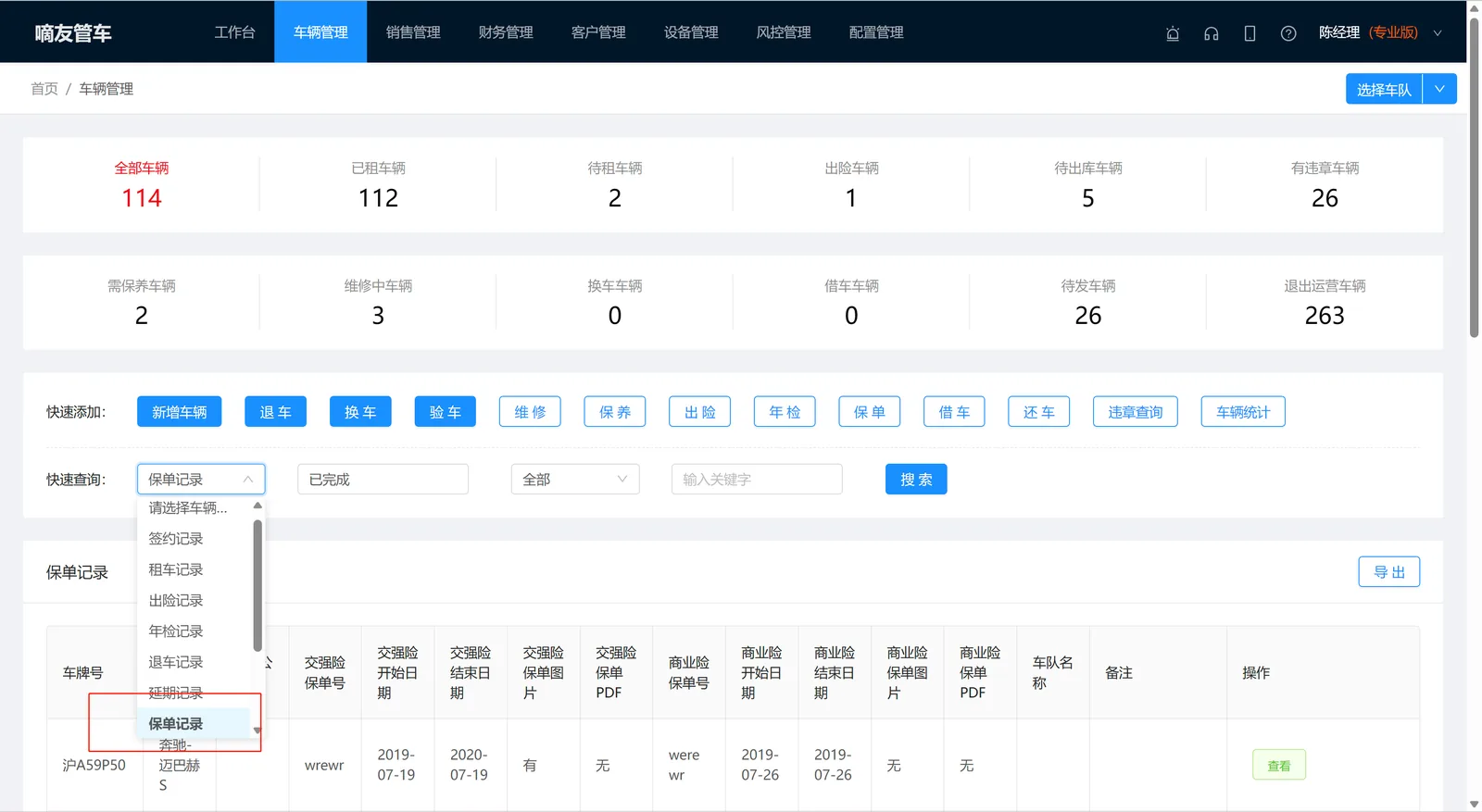Select the 出险车辆 stat card
The height and width of the screenshot is (812, 1482).
[x=851, y=184]
